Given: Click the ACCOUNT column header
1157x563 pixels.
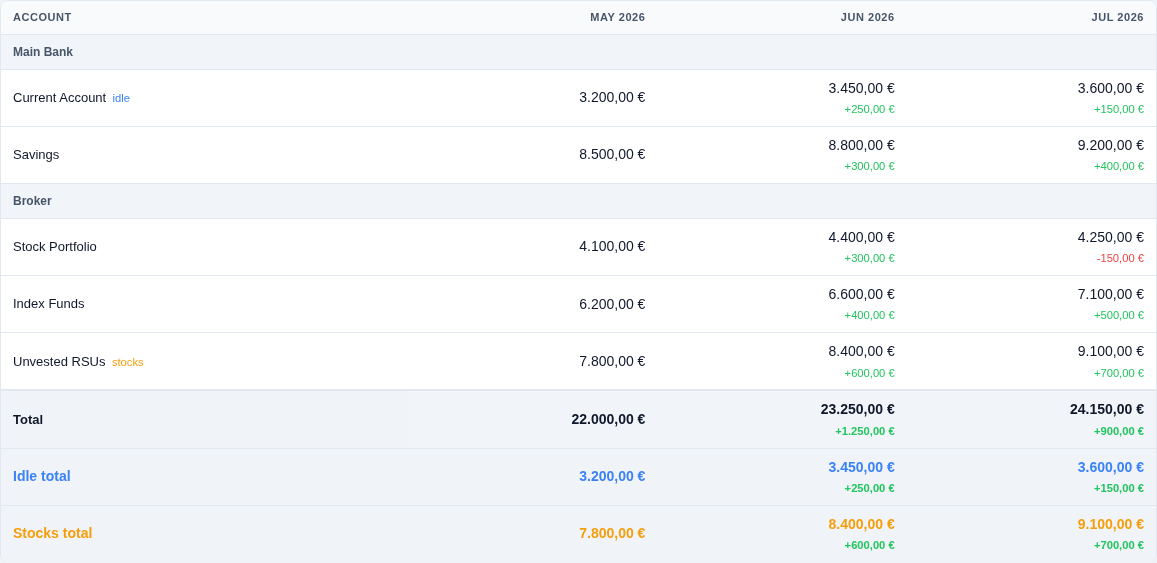Looking at the screenshot, I should click(x=42, y=17).
